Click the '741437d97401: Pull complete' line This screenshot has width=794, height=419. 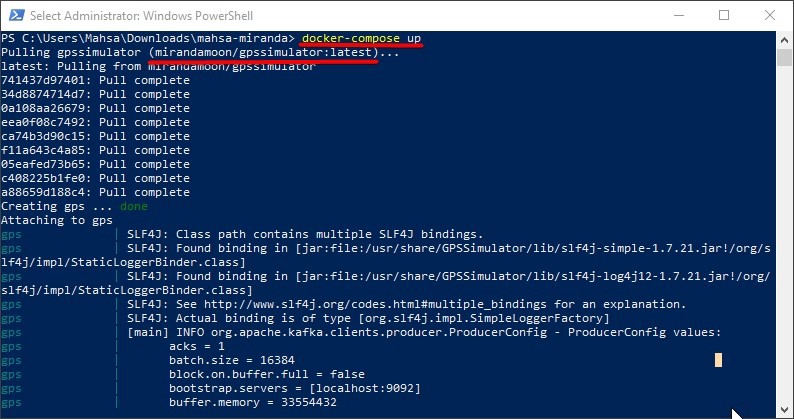[95, 81]
